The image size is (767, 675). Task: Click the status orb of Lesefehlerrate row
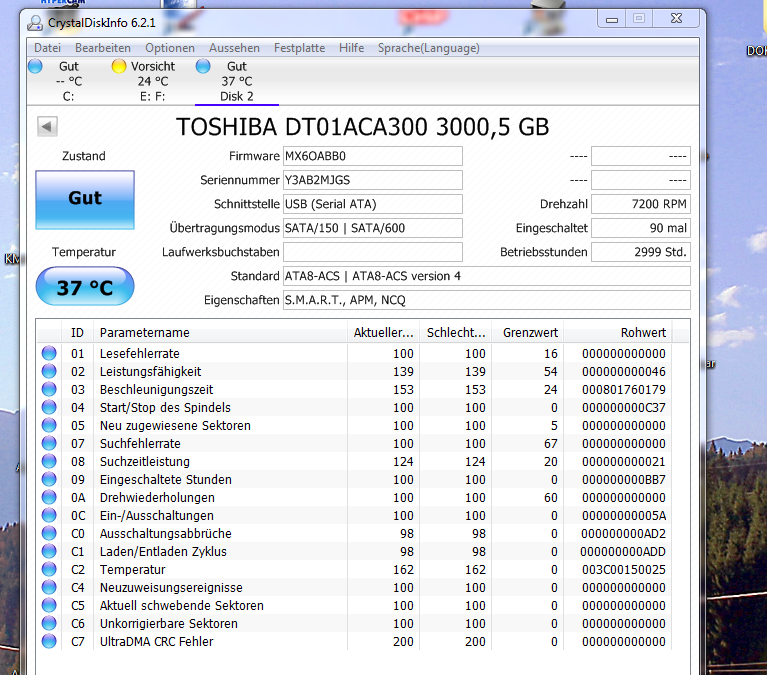(49, 353)
